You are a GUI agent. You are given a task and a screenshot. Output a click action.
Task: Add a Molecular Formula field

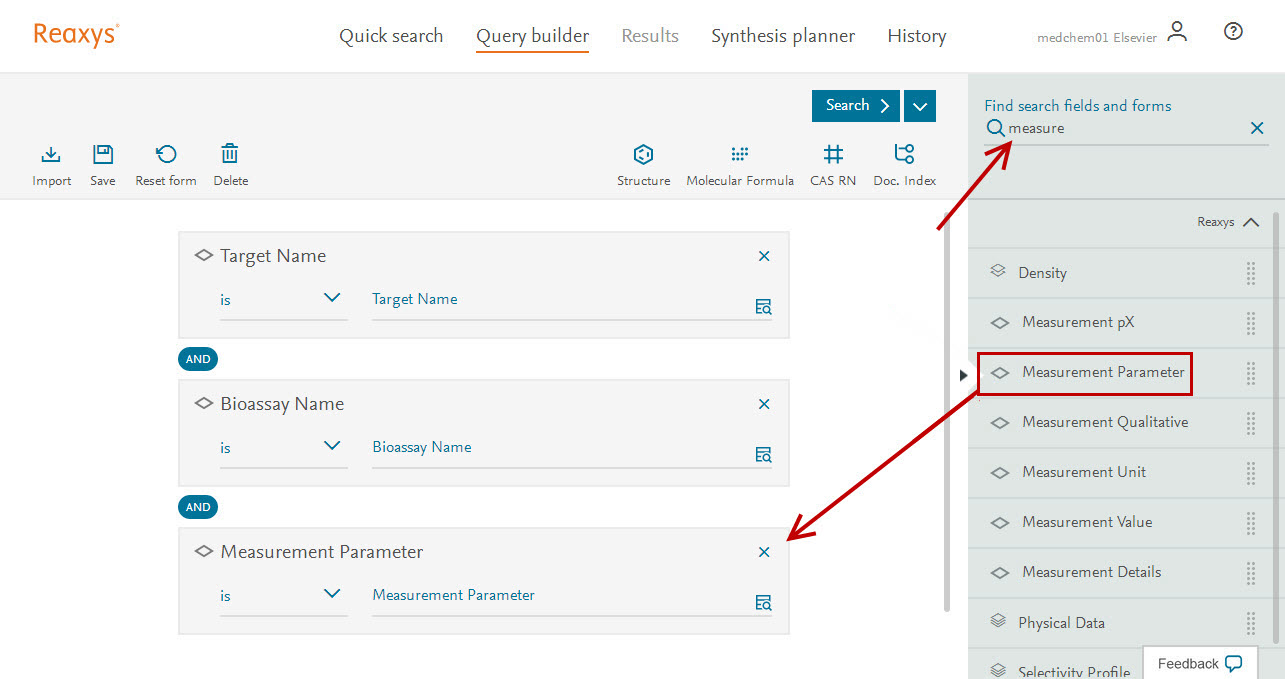739,155
